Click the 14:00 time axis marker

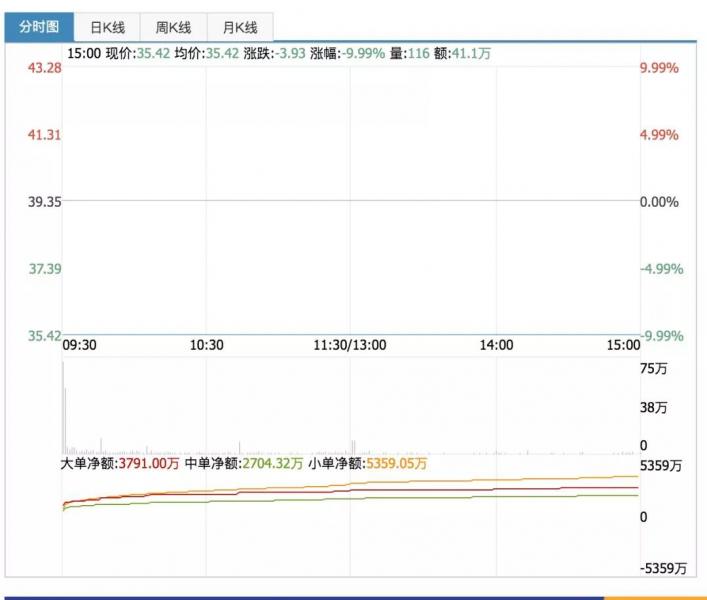497,345
